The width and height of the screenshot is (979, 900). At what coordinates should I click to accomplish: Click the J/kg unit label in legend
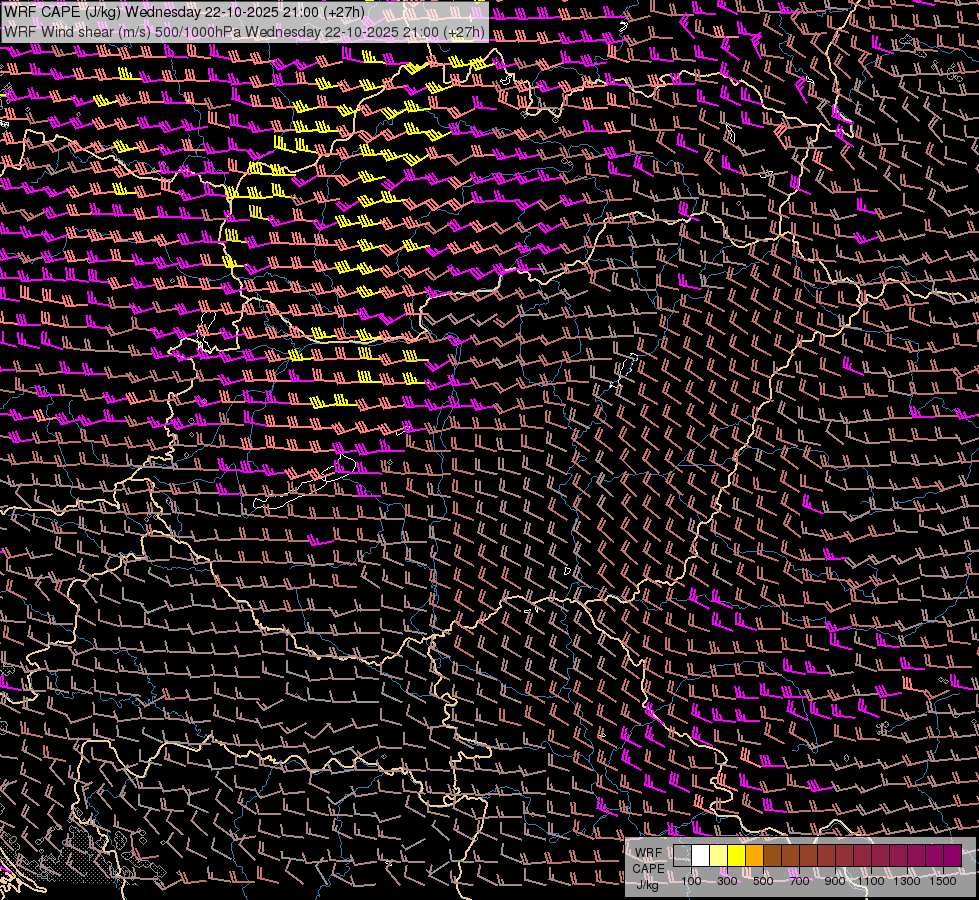647,884
